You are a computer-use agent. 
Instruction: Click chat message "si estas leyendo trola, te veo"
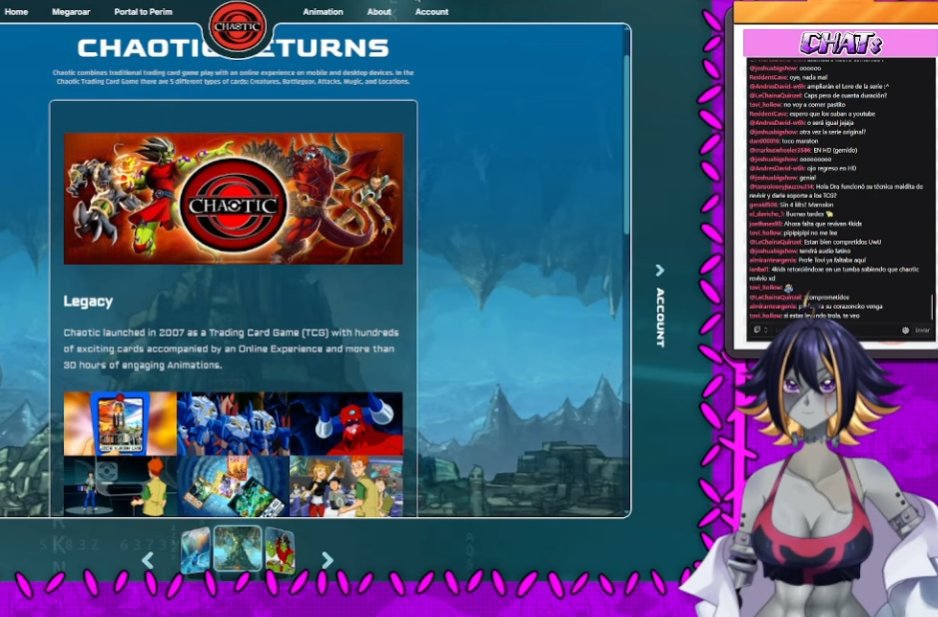[x=822, y=315]
